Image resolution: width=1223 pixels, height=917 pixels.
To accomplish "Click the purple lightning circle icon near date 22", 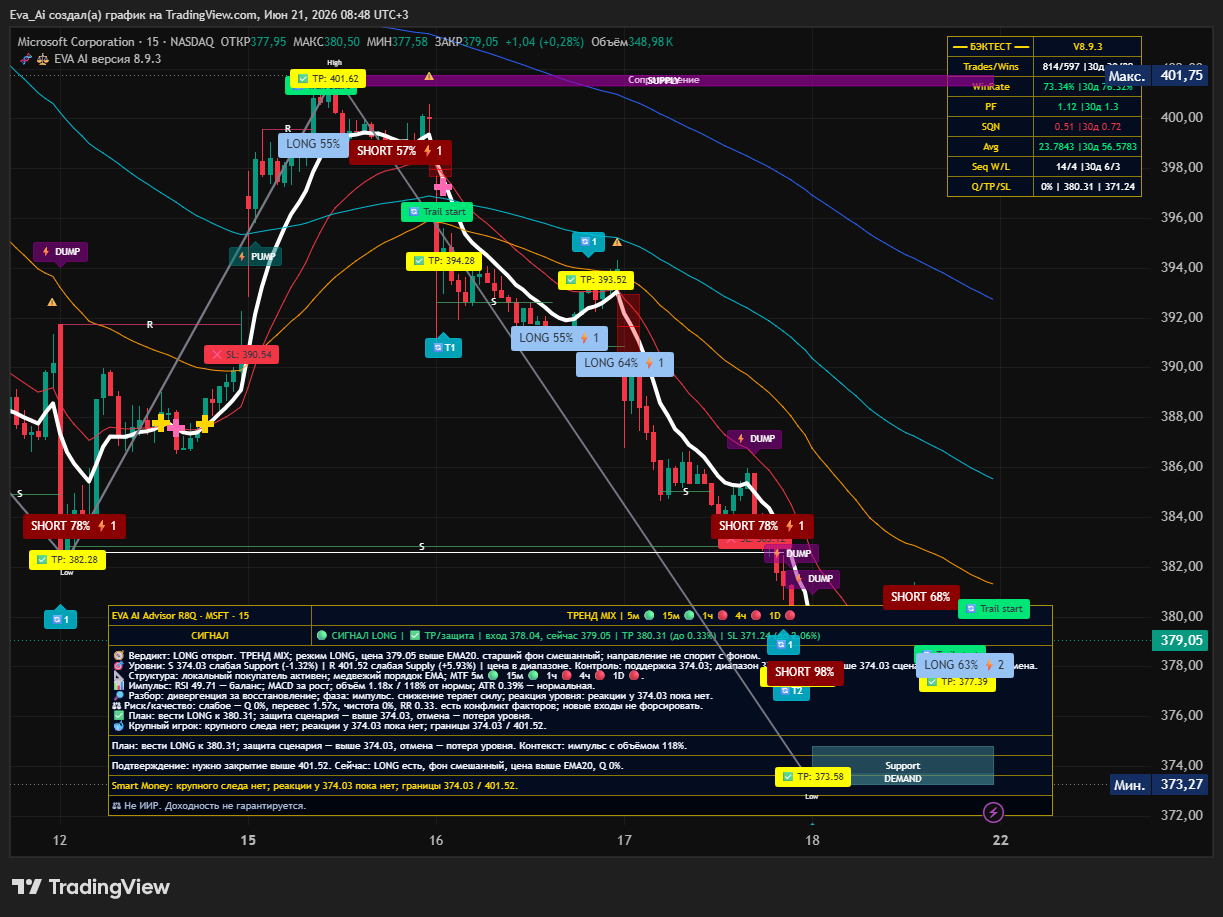I will click(993, 812).
